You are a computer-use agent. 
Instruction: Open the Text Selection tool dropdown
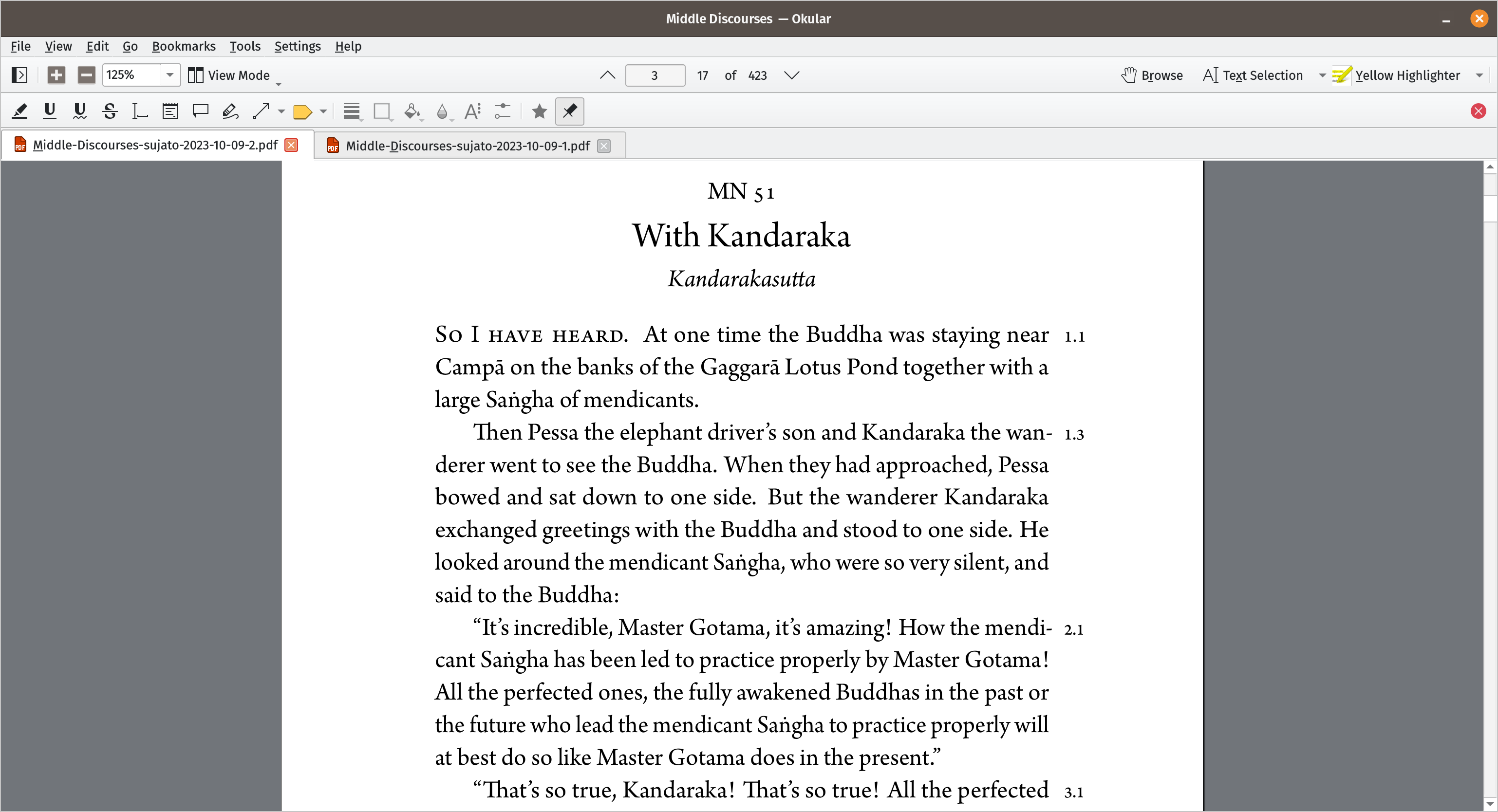[x=1322, y=75]
